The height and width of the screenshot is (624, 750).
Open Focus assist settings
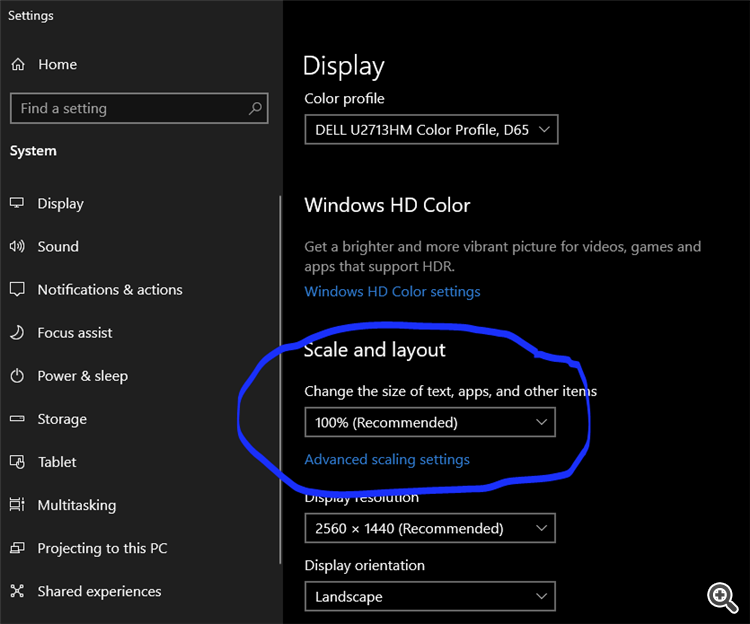pos(75,332)
